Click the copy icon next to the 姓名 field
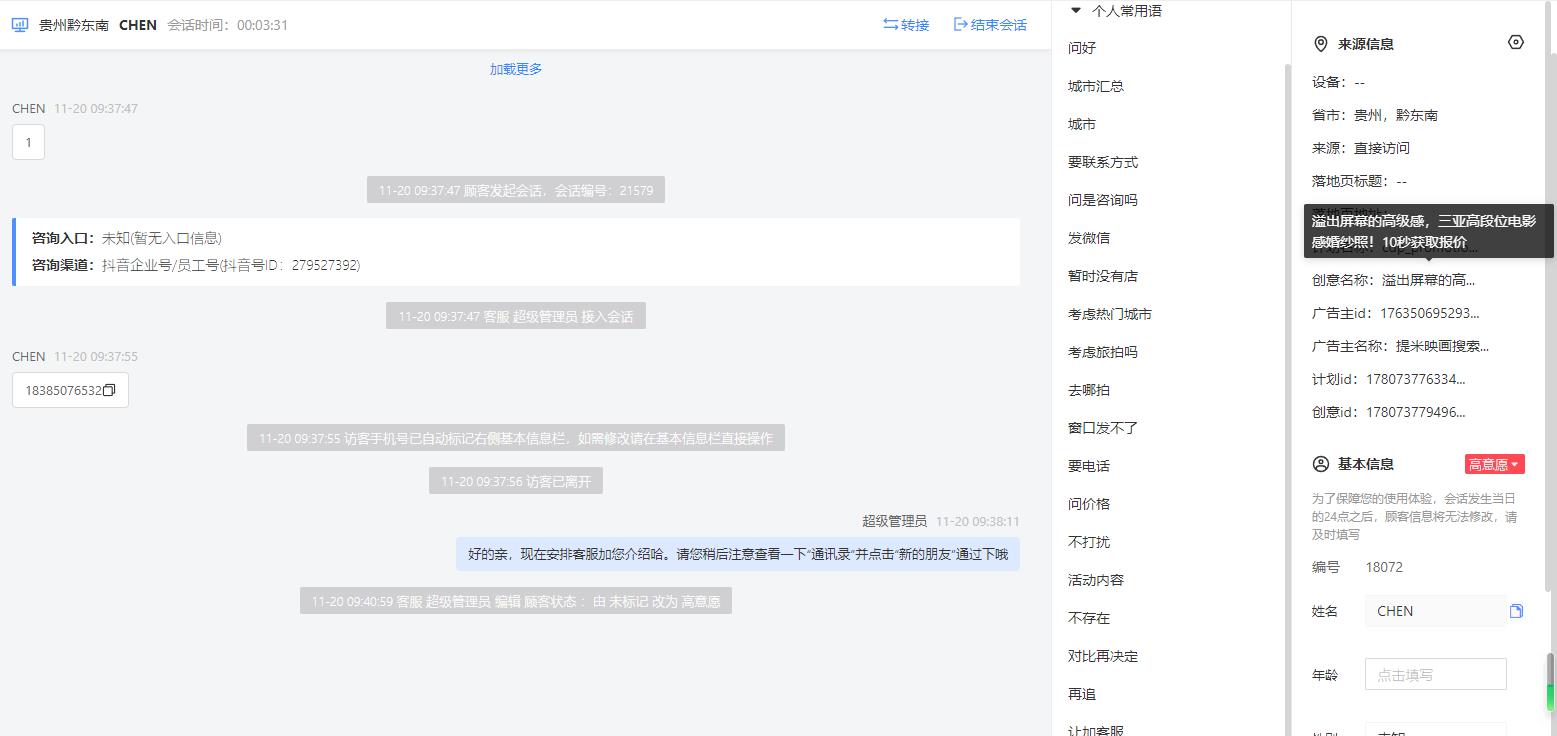Viewport: 1557px width, 736px height. coord(1516,611)
